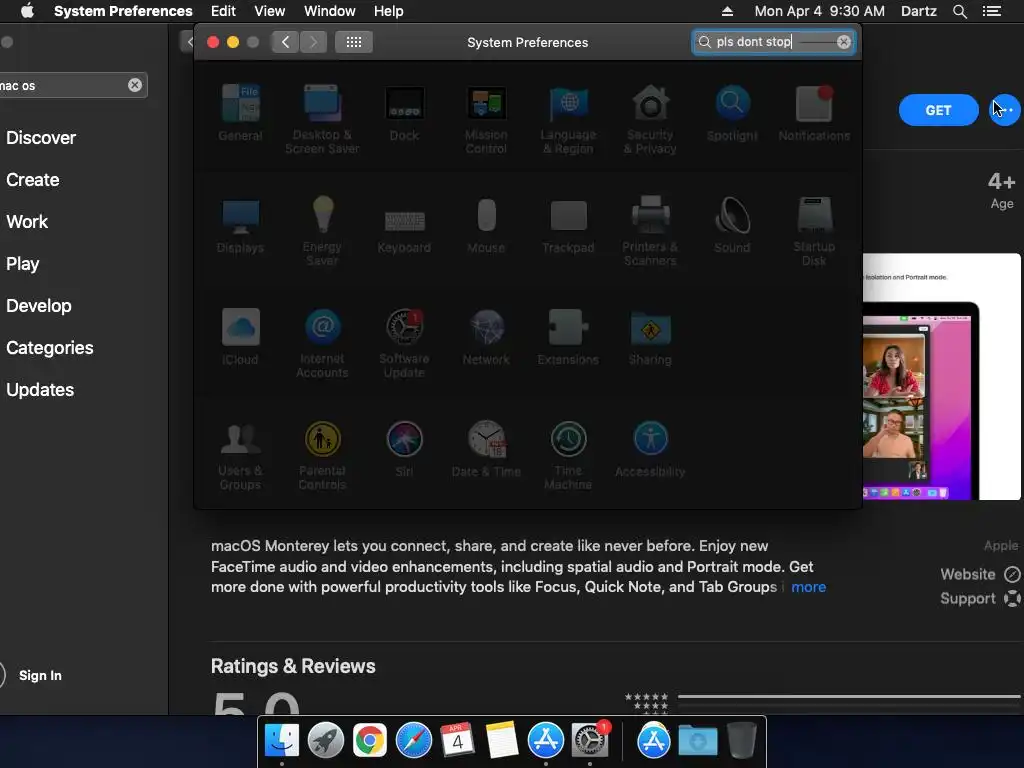Screen dimensions: 1024x768
Task: Open the Apple menu
Action: 27,11
